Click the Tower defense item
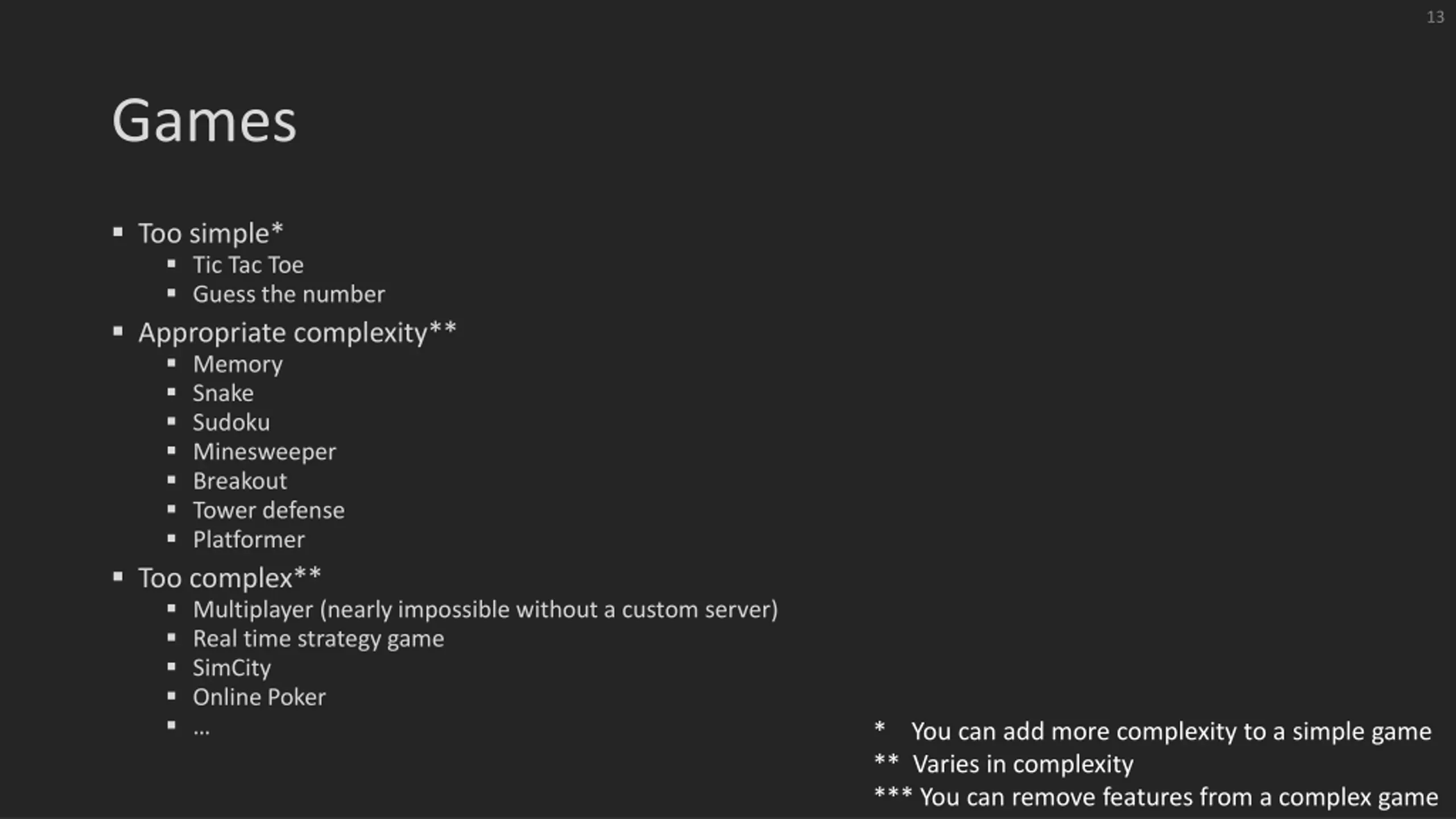 point(268,510)
